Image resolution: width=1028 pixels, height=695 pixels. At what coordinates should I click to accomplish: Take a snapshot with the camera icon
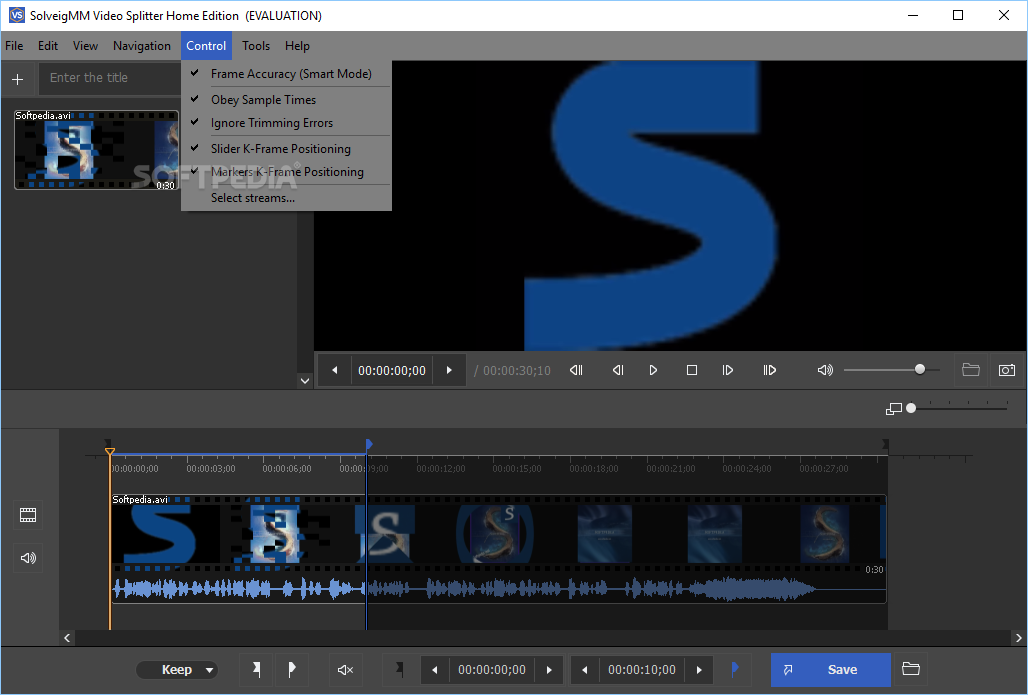point(1007,370)
